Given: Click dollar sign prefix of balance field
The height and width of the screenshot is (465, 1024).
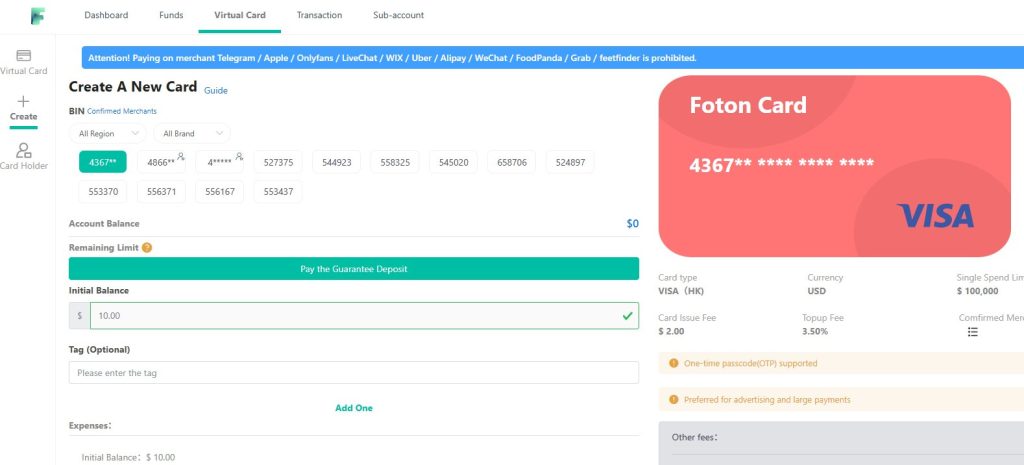Looking at the screenshot, I should [80, 315].
